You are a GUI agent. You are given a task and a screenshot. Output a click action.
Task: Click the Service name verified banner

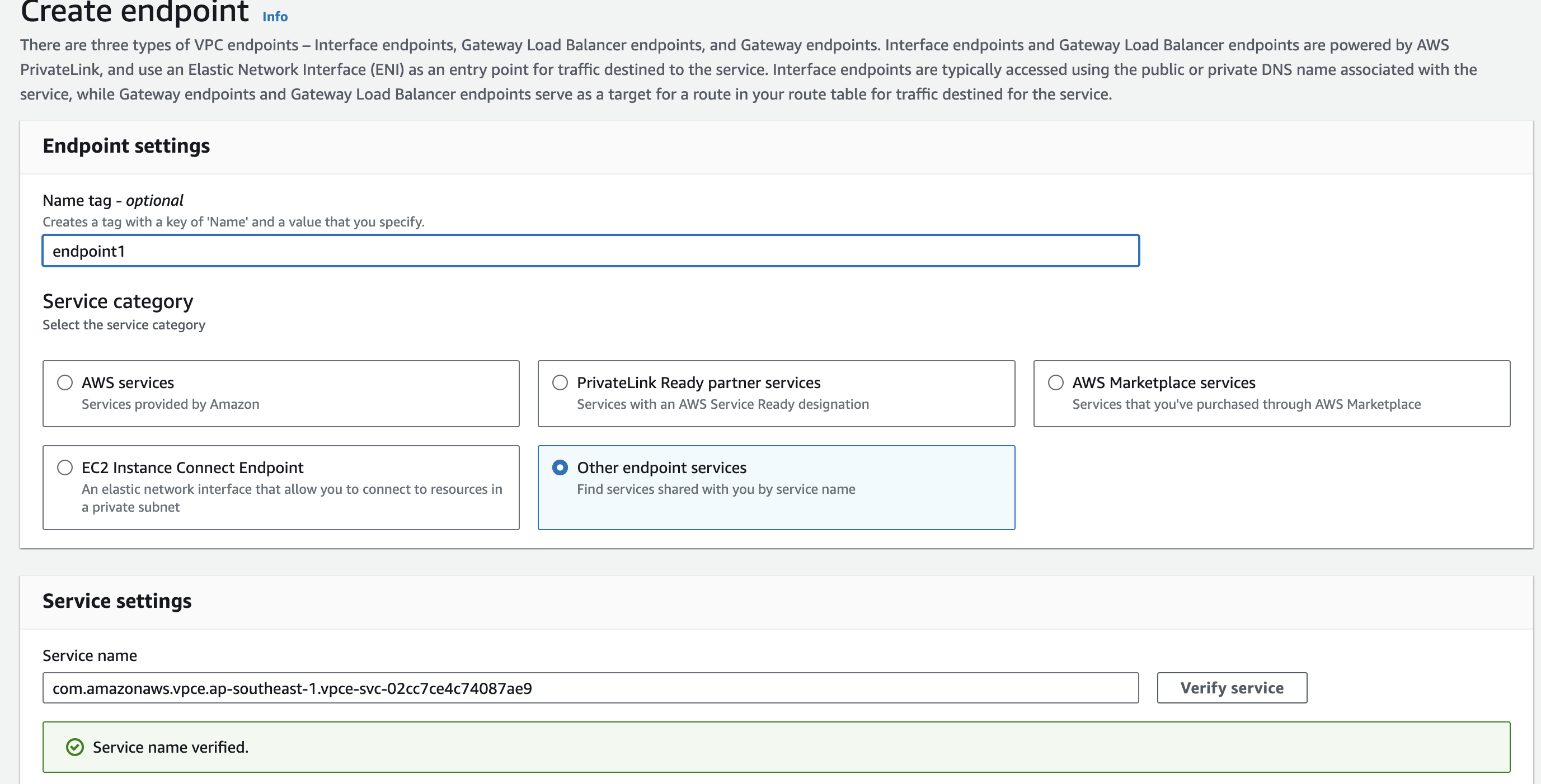[x=776, y=747]
